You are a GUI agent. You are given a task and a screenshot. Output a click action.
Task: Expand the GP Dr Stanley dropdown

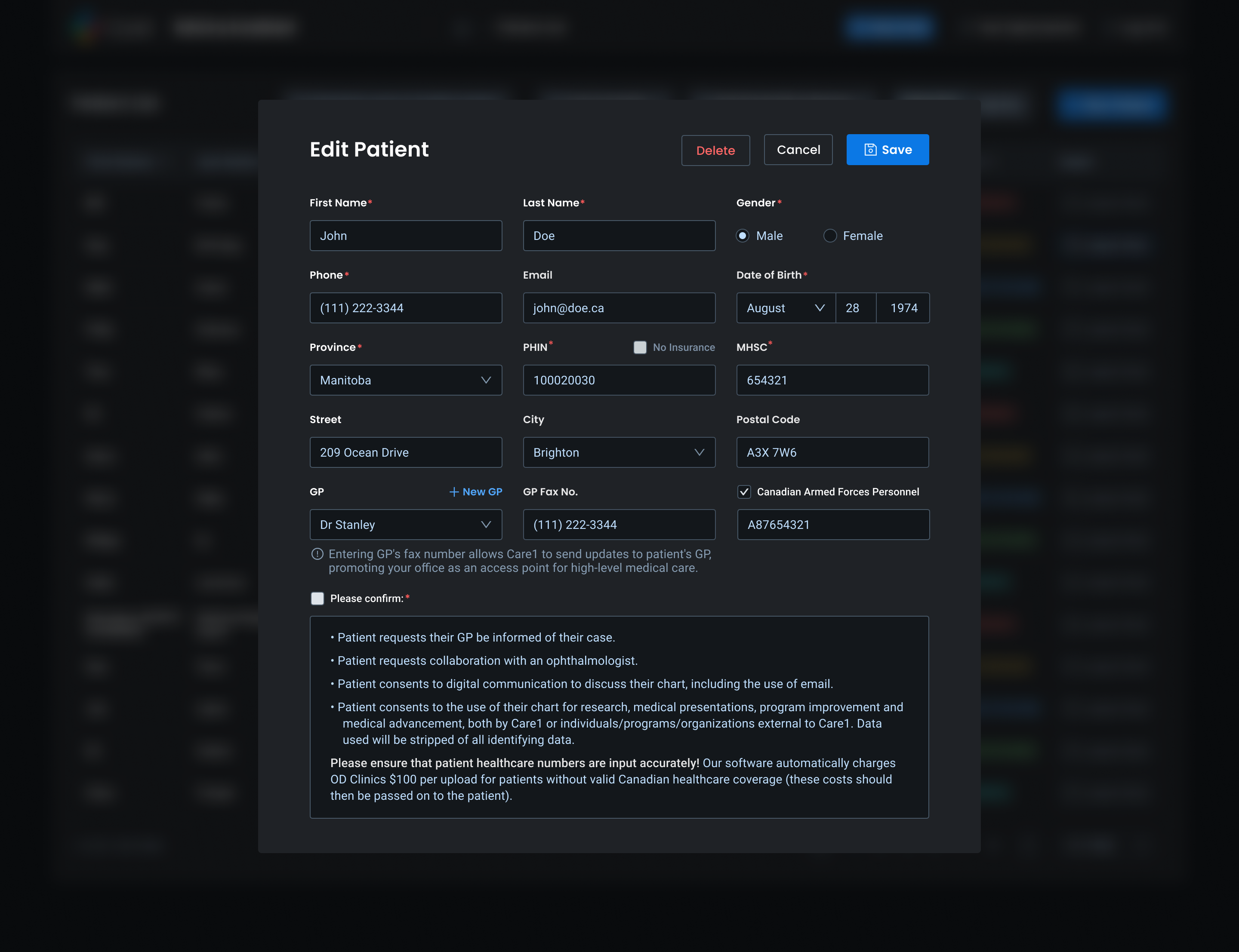(405, 525)
